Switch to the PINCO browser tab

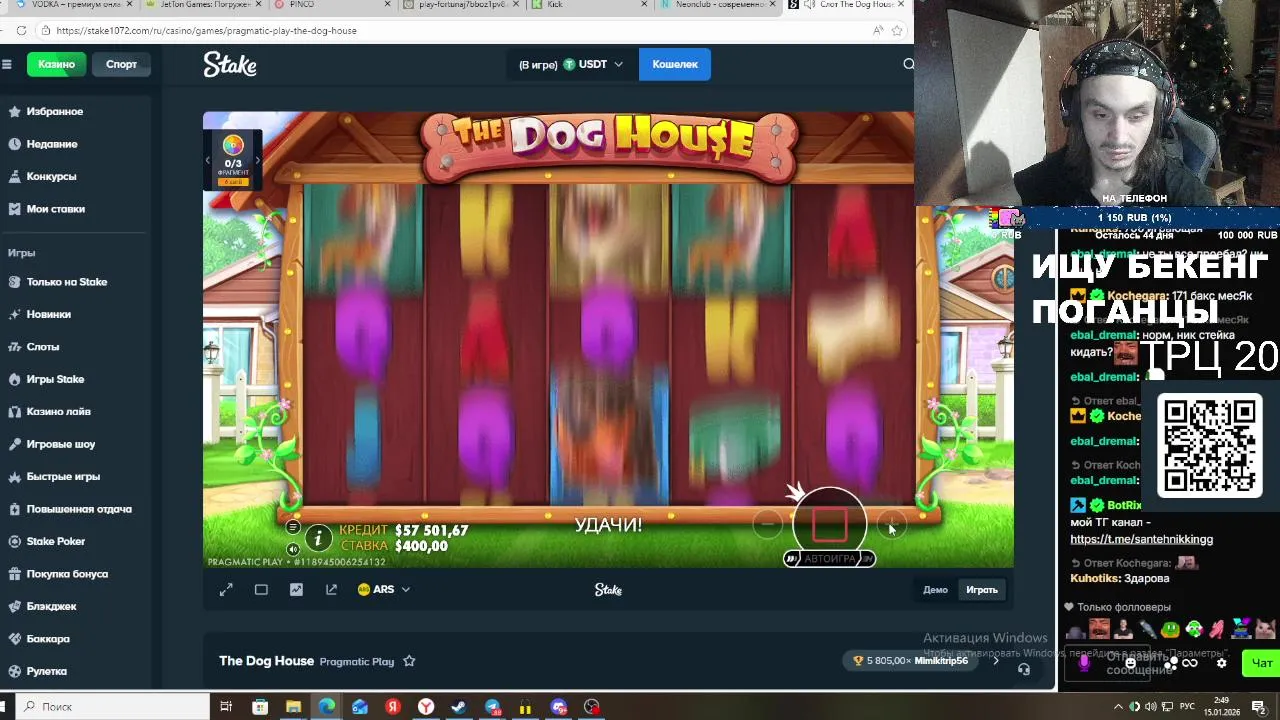(x=330, y=5)
